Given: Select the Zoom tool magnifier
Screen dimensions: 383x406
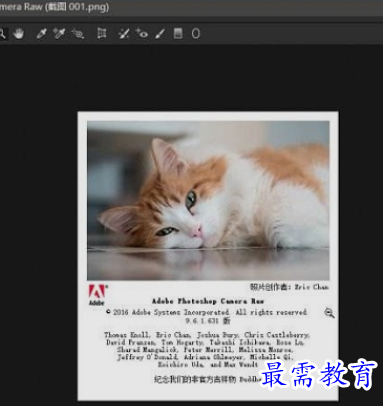Looking at the screenshot, I should click(2, 33).
